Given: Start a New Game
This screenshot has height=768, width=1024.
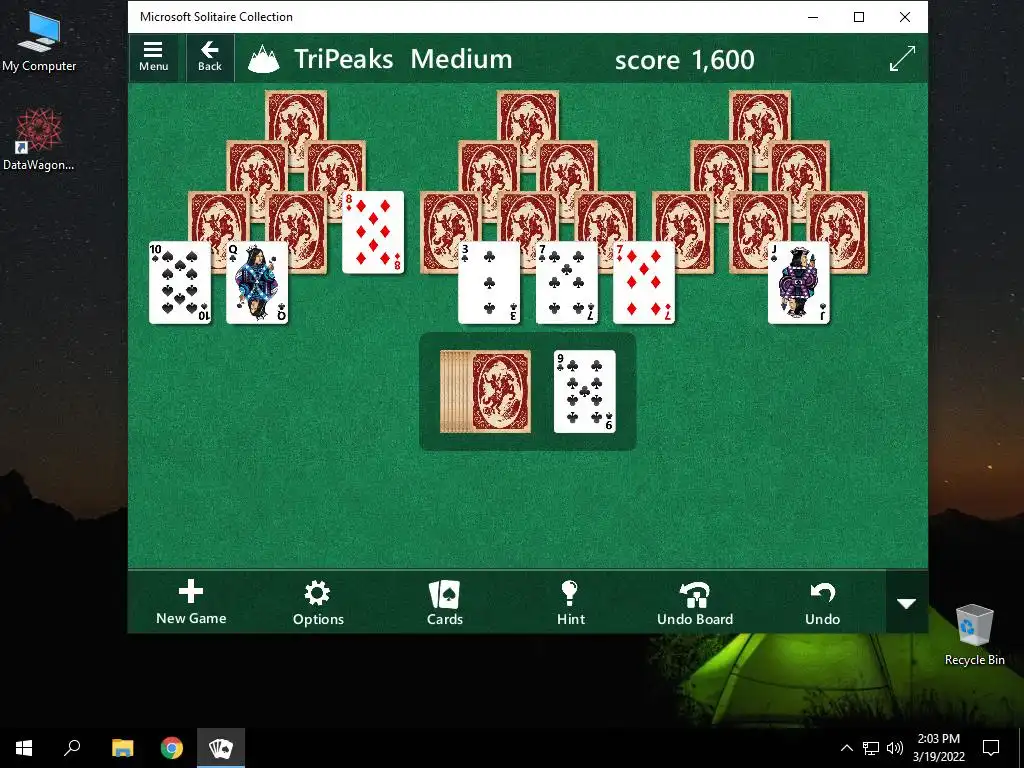Looking at the screenshot, I should [x=191, y=602].
